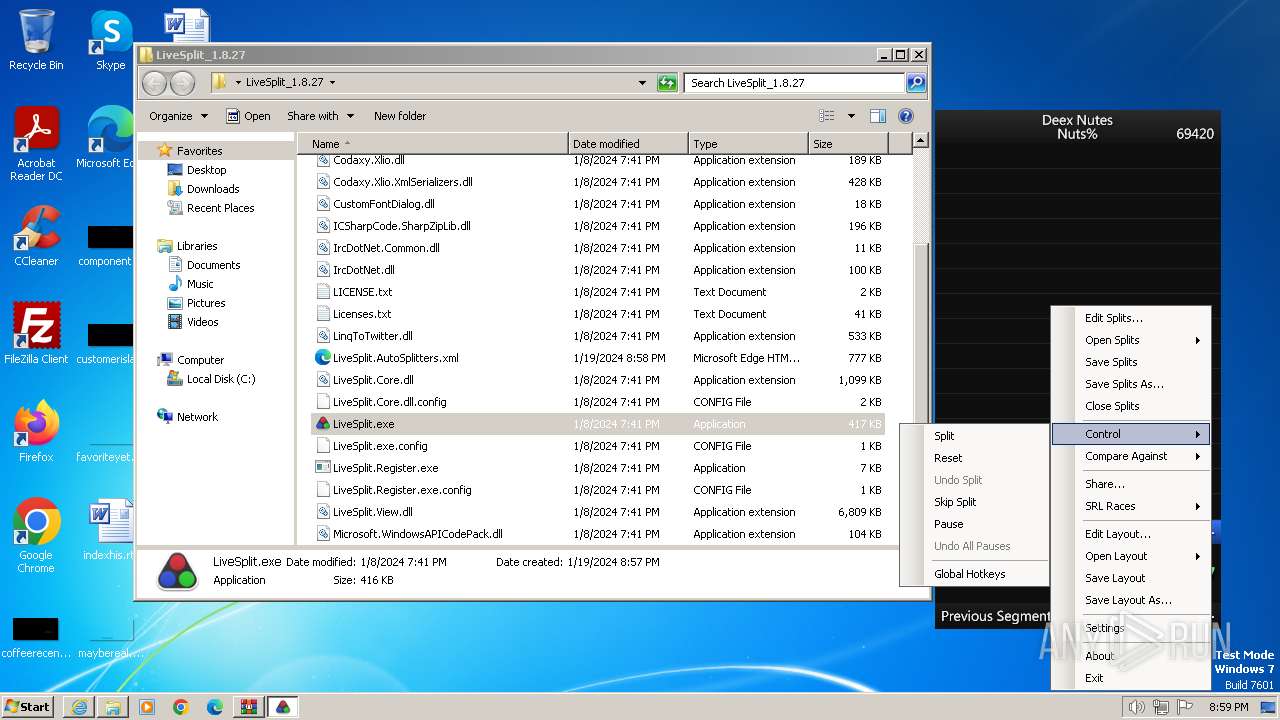Launch Google Chrome desktop icon
This screenshot has width=1280, height=720.
36,536
